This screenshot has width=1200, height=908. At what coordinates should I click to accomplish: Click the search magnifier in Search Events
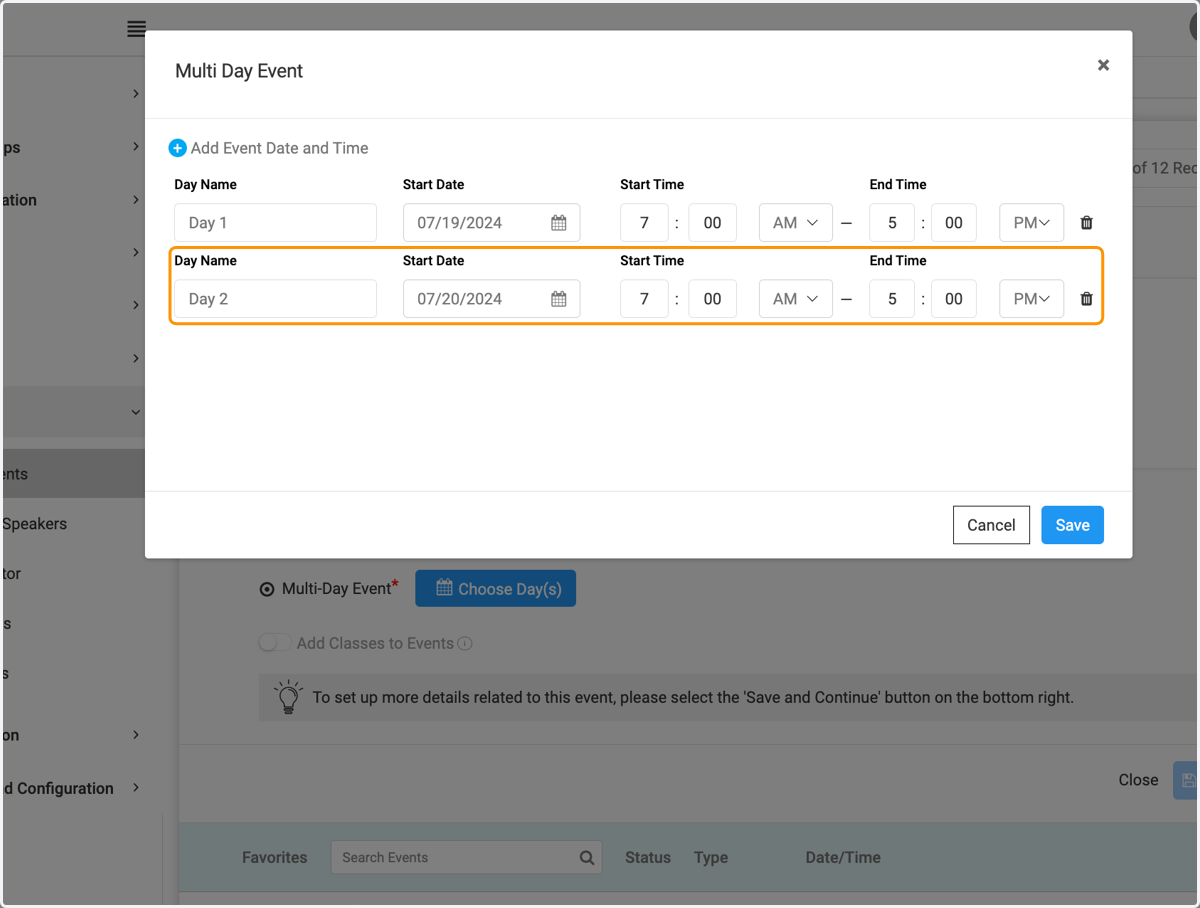click(x=587, y=857)
